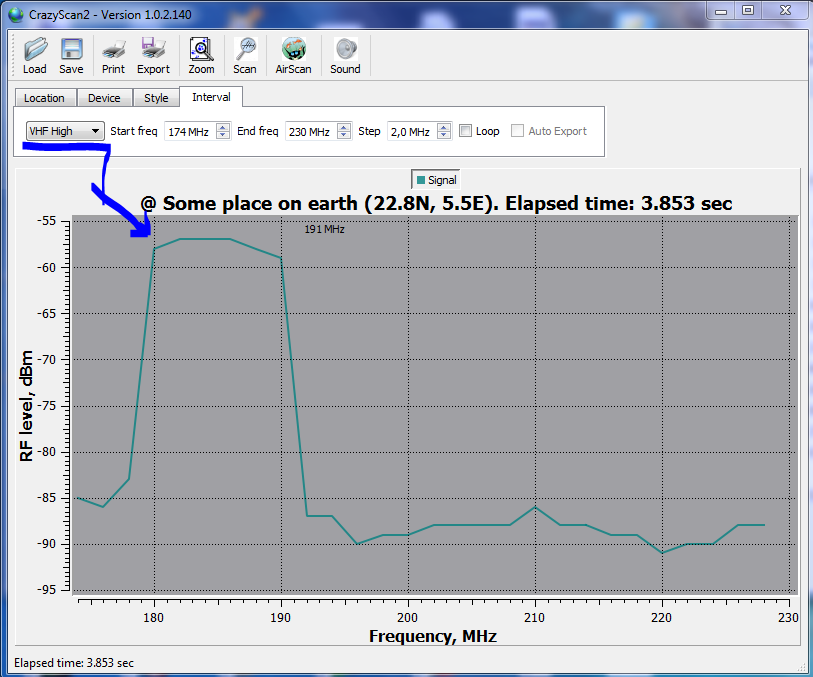Viewport: 813px width, 677px height.
Task: Open the Device tab
Action: (x=104, y=98)
